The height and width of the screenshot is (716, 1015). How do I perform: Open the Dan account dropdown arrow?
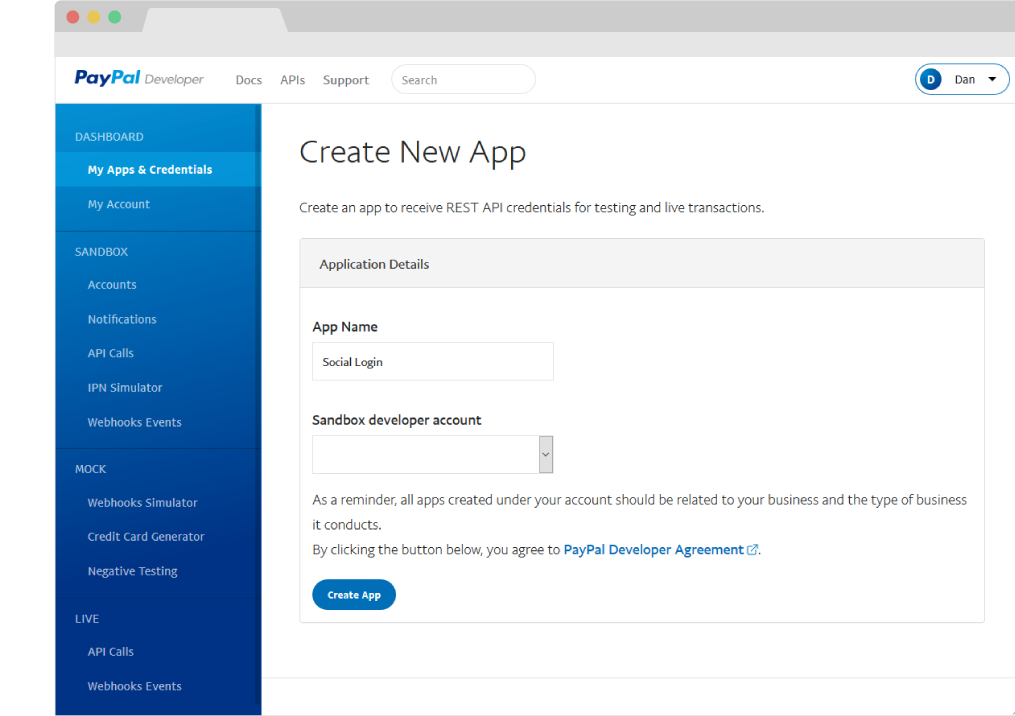[991, 80]
